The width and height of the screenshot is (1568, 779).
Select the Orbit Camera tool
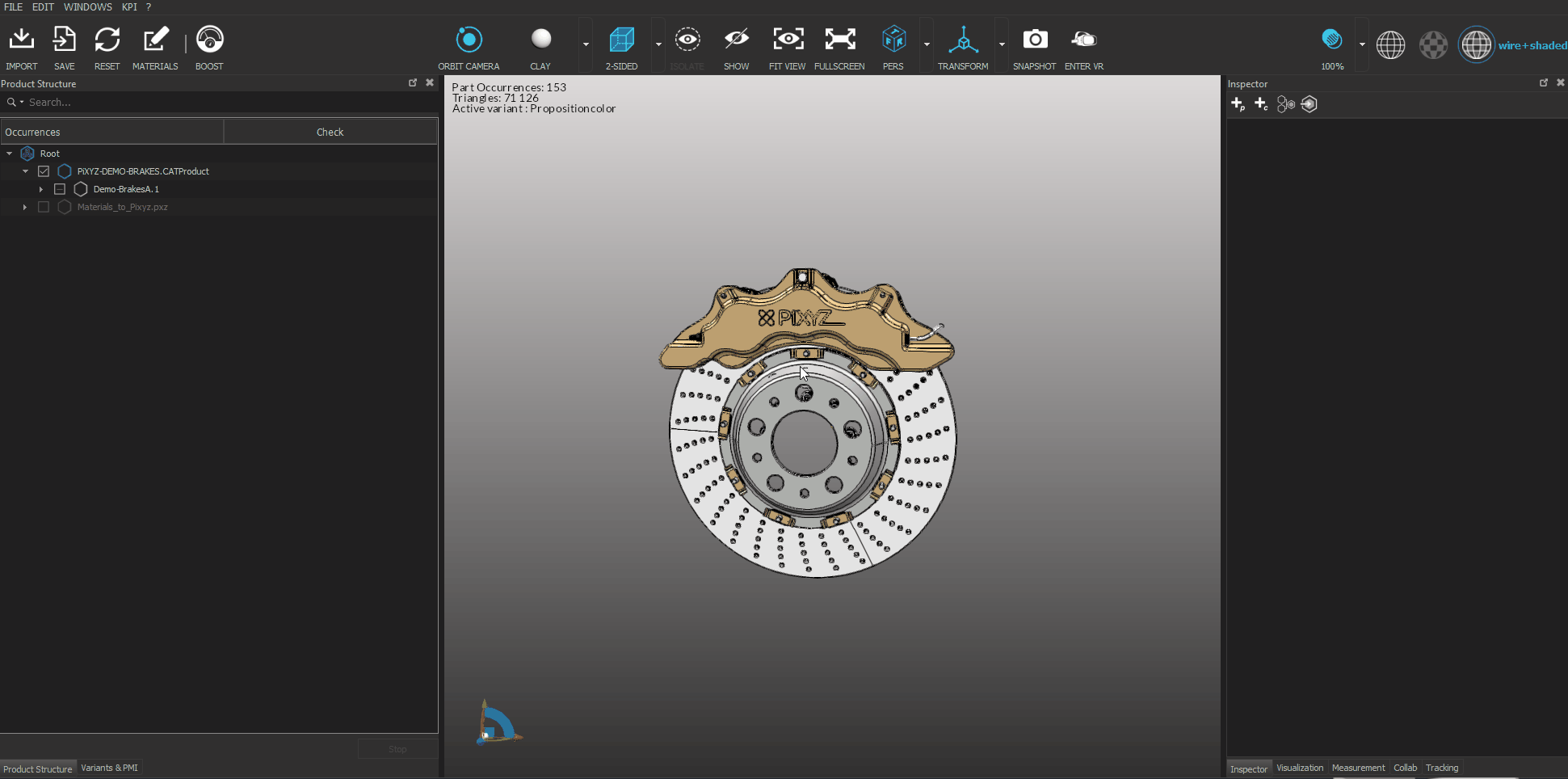(469, 40)
